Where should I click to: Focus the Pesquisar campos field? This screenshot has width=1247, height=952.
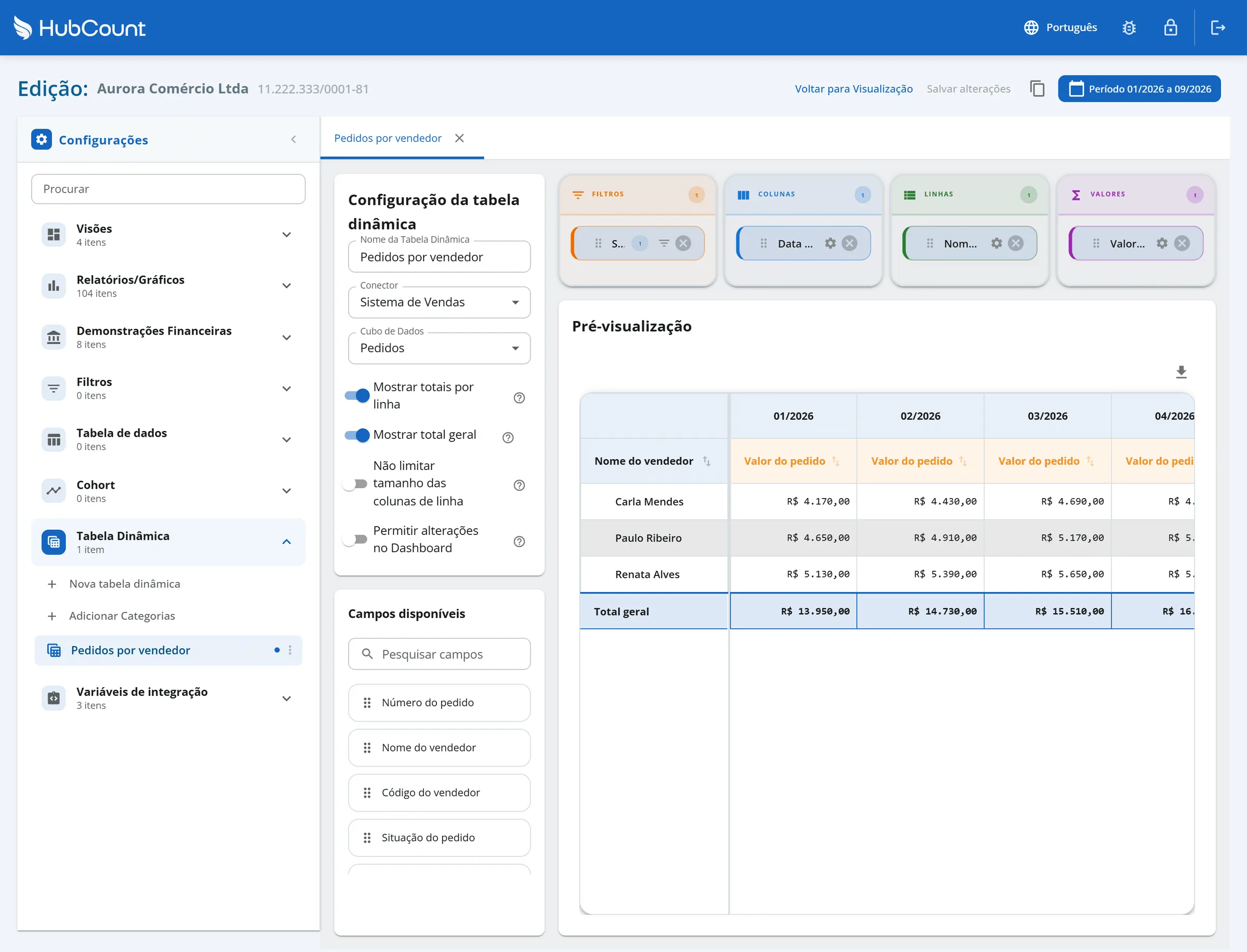[439, 654]
